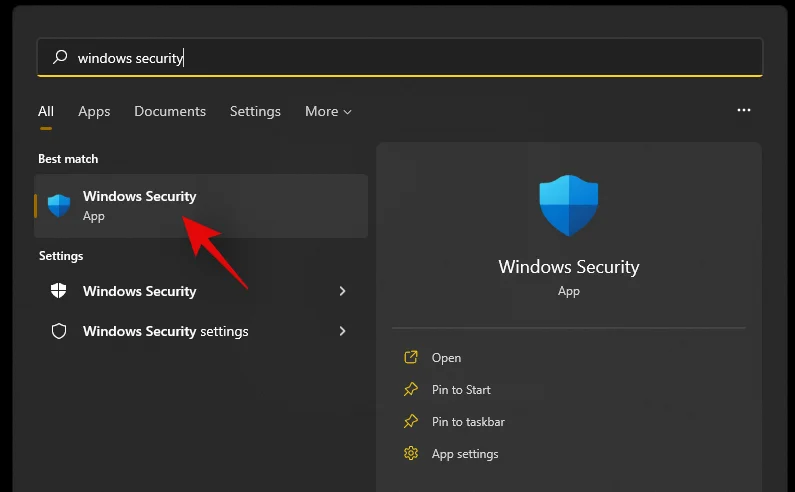Viewport: 795px width, 492px height.
Task: Choose Open in preview pane
Action: tap(446, 358)
